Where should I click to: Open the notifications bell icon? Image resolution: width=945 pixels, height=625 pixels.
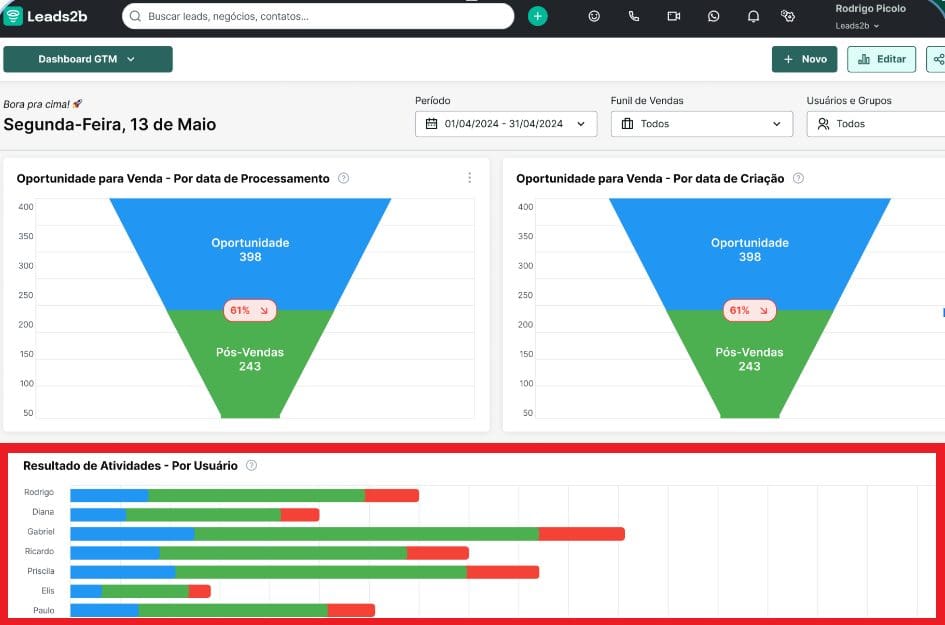(x=753, y=16)
